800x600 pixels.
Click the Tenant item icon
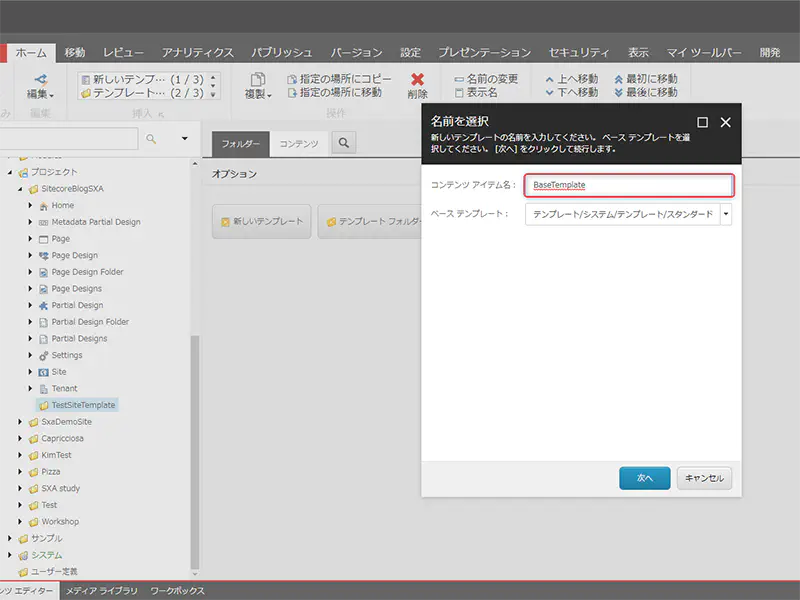43,389
